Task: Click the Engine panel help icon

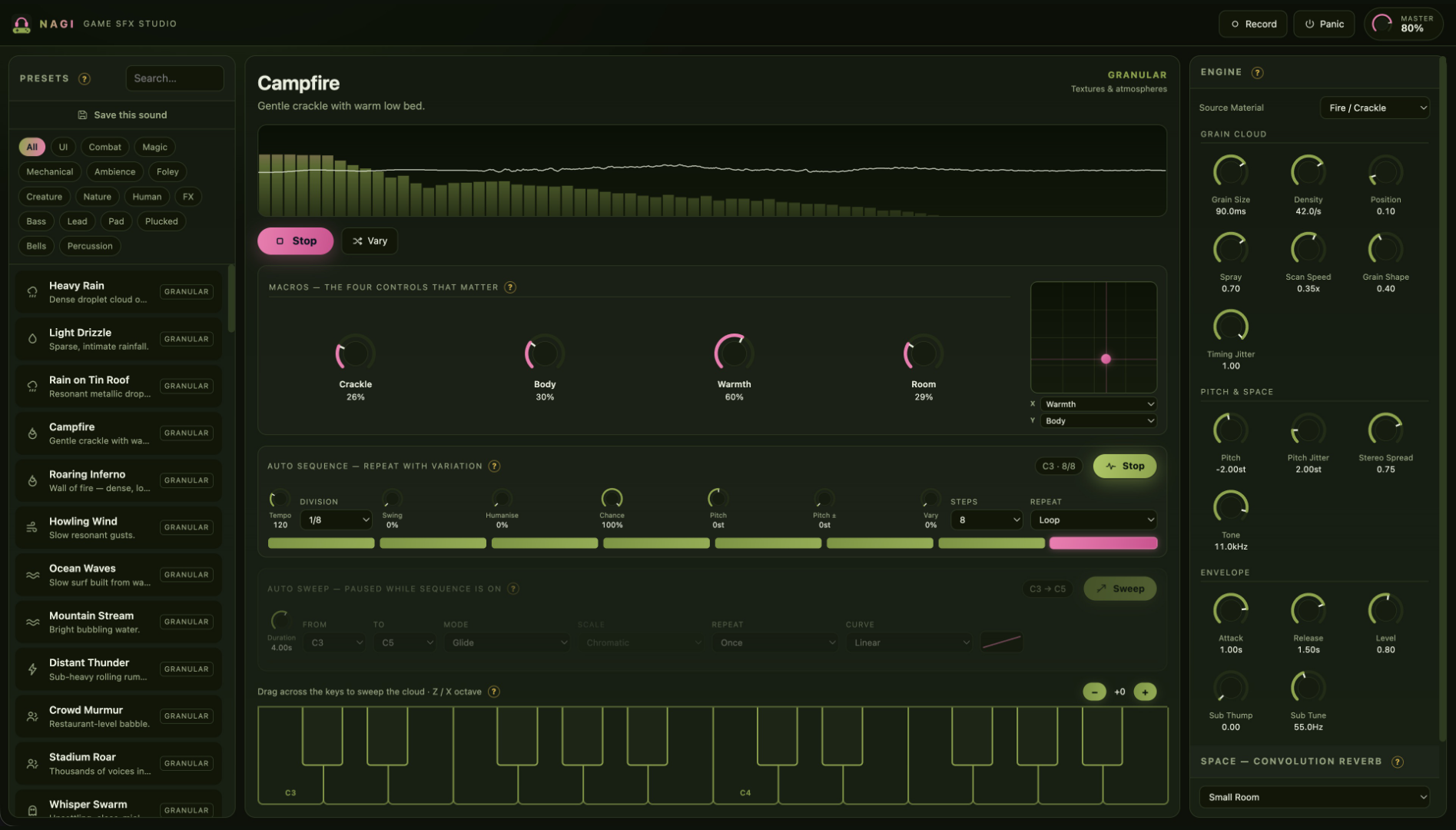Action: pos(1257,72)
